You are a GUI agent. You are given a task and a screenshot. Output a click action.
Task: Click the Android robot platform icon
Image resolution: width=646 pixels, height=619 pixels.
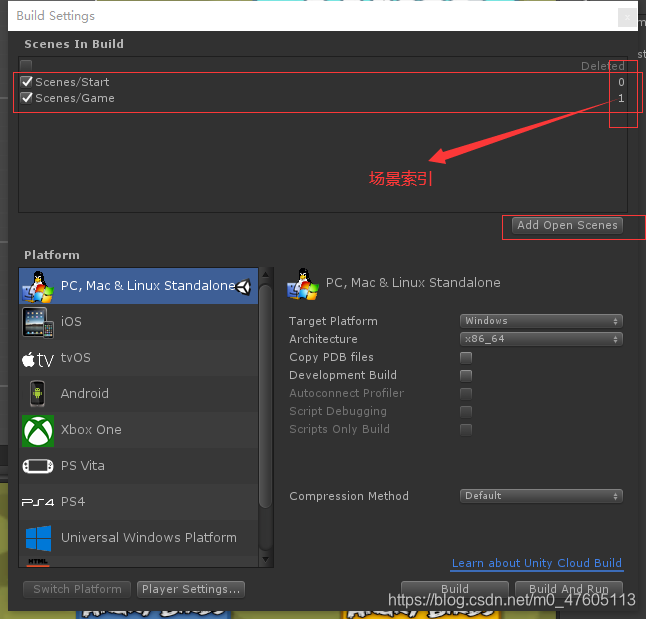(37, 394)
